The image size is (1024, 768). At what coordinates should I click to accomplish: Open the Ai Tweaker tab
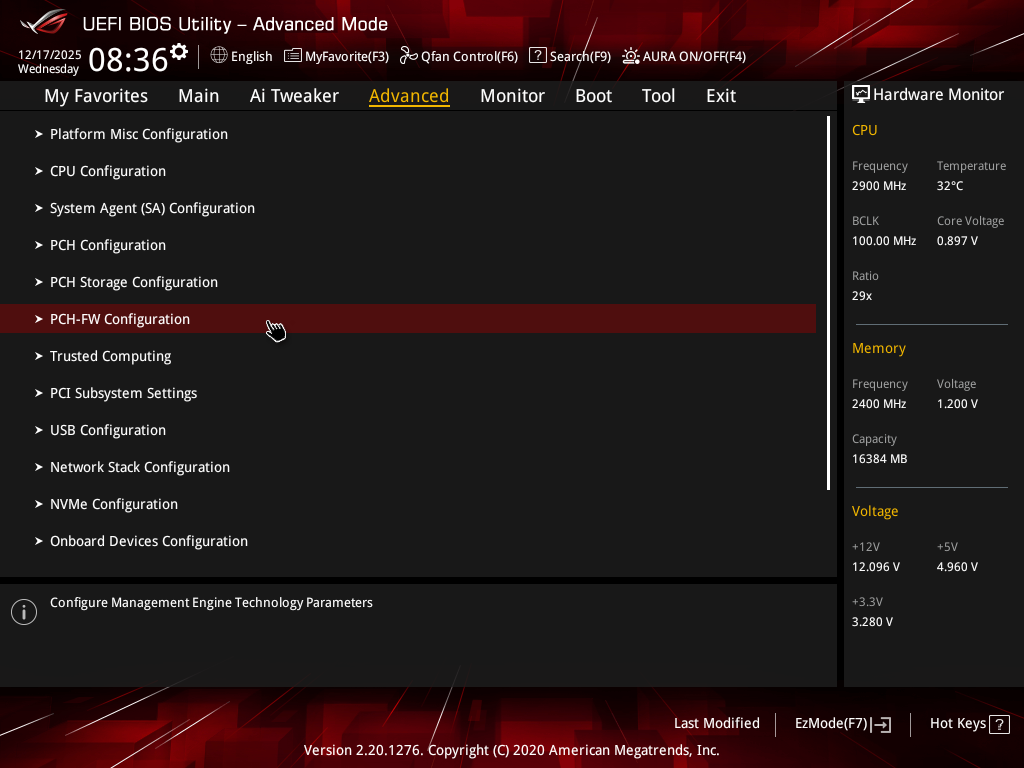(x=294, y=96)
